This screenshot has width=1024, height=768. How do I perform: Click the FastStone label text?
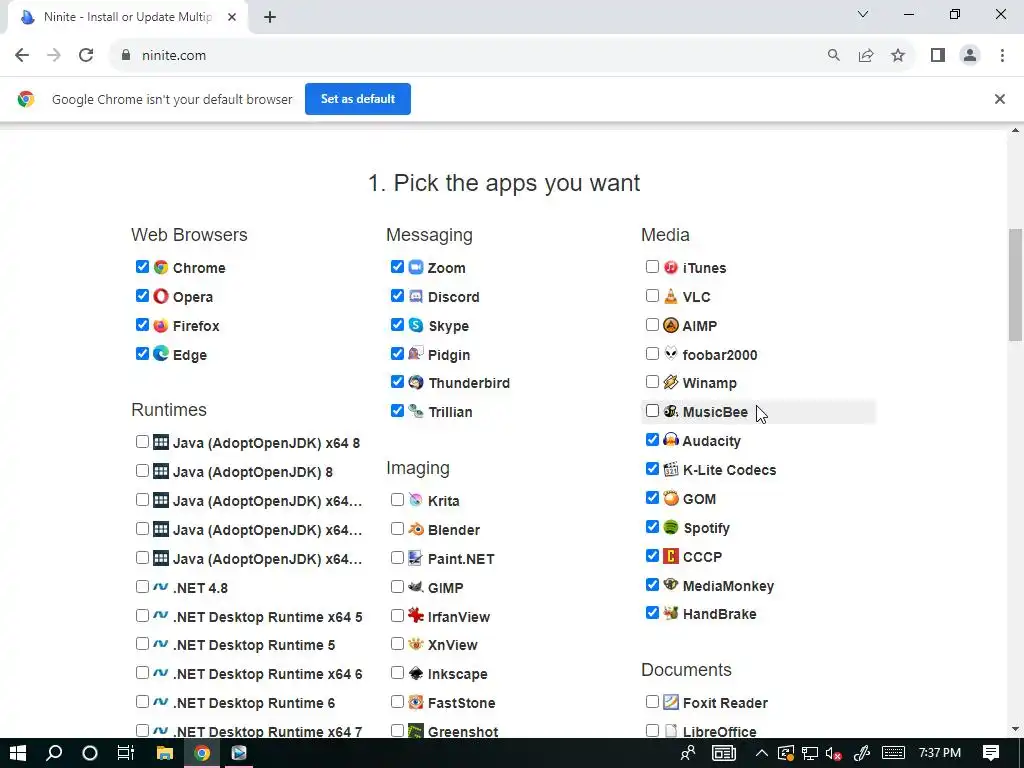462,703
